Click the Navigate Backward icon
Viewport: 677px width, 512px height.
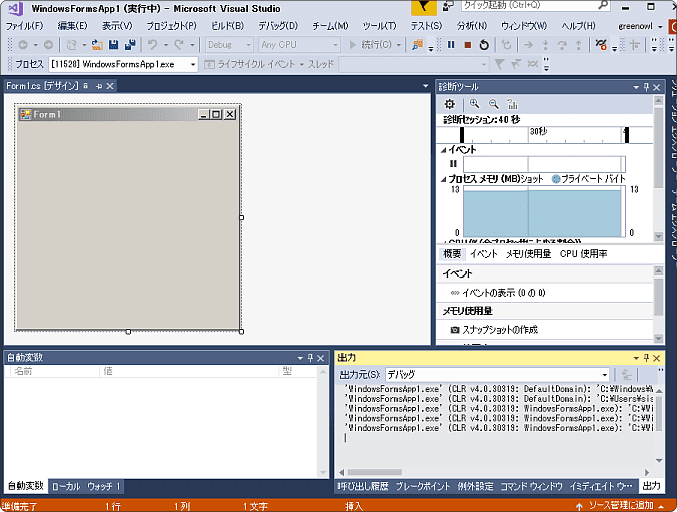[23, 44]
